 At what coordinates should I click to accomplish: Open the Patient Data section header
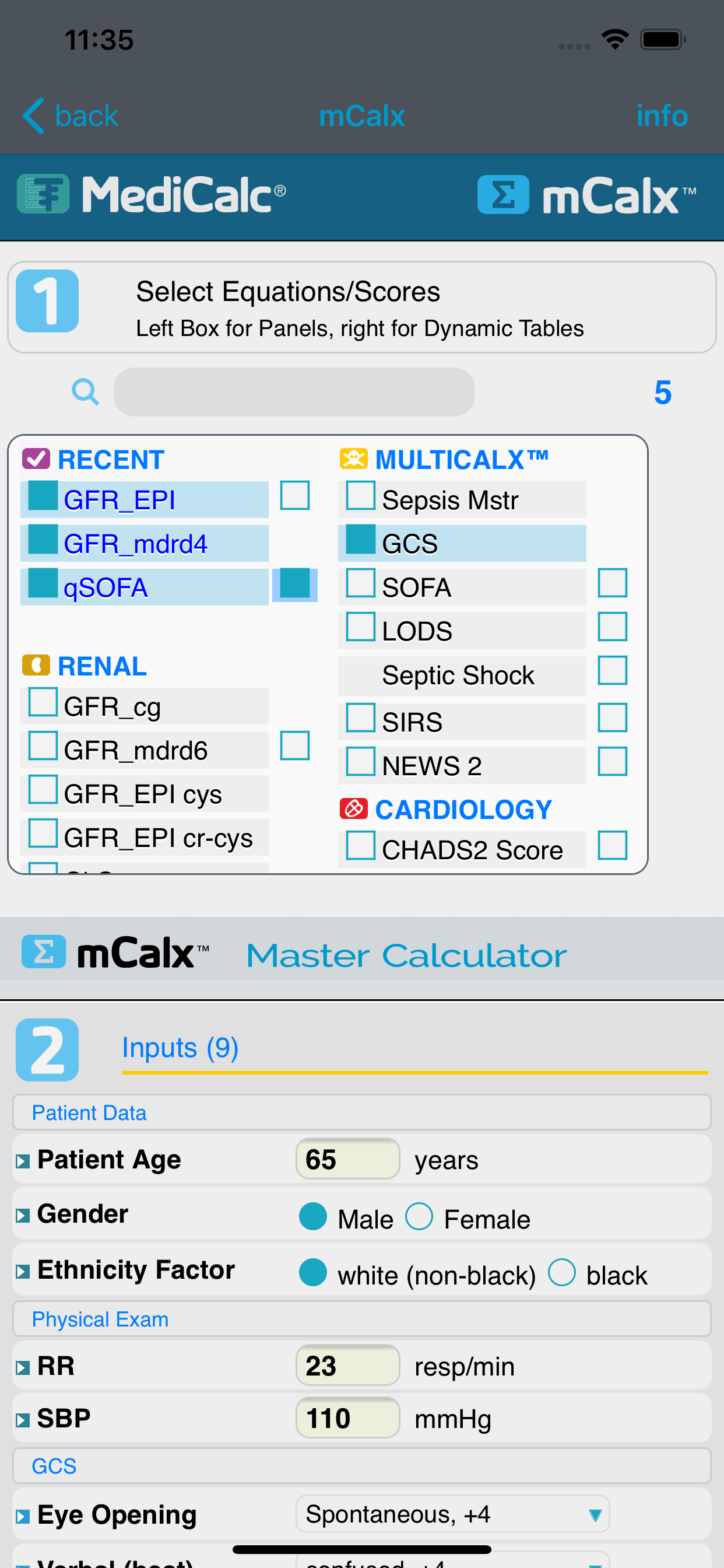(361, 1112)
